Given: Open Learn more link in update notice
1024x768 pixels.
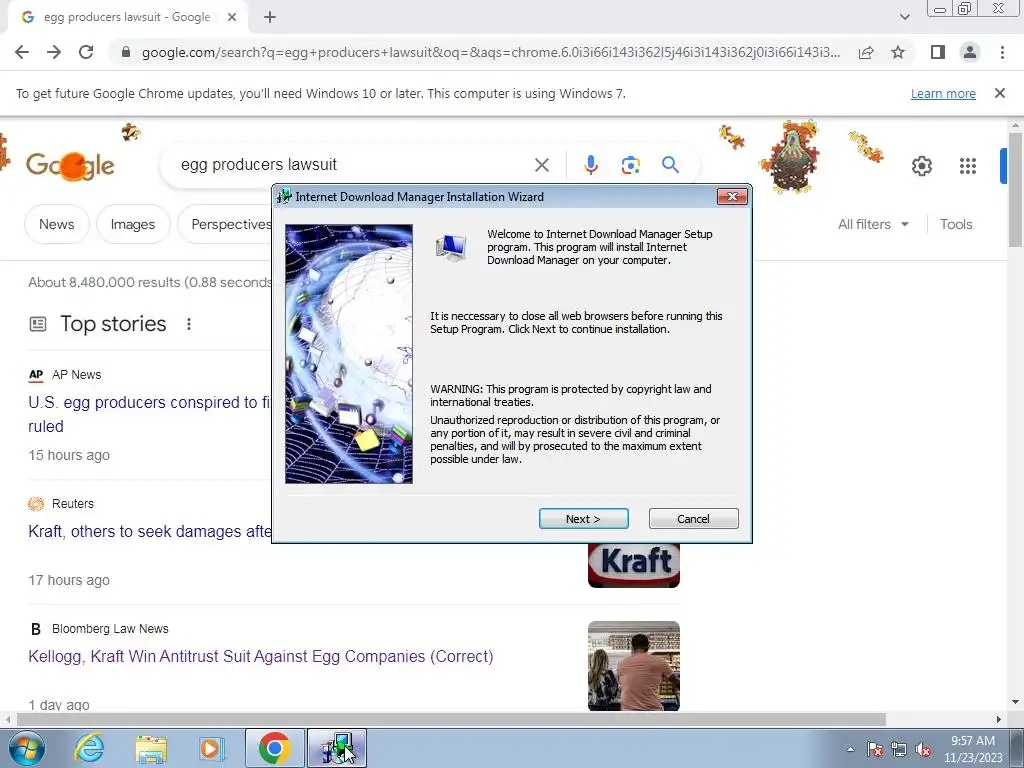Looking at the screenshot, I should pos(943,94).
